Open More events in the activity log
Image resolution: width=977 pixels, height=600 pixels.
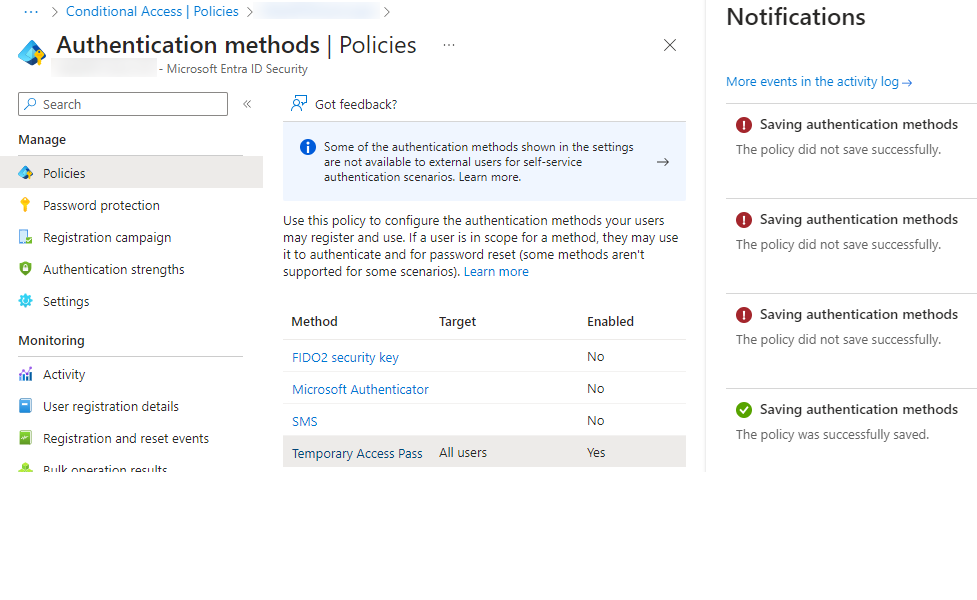819,82
